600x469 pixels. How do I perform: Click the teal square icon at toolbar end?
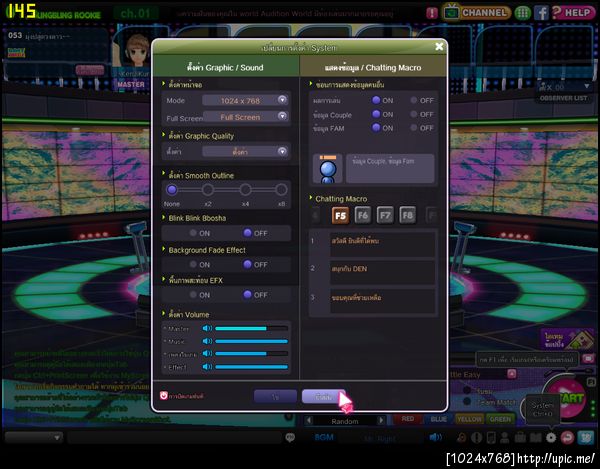(585, 437)
